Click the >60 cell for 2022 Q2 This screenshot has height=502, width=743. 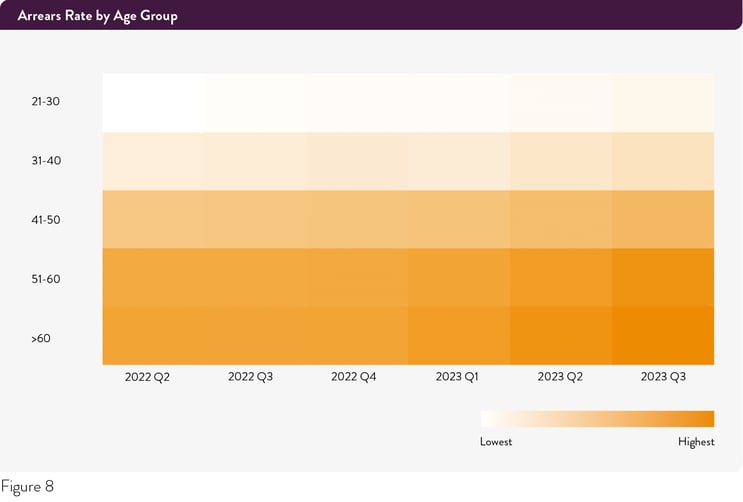pyautogui.click(x=154, y=336)
